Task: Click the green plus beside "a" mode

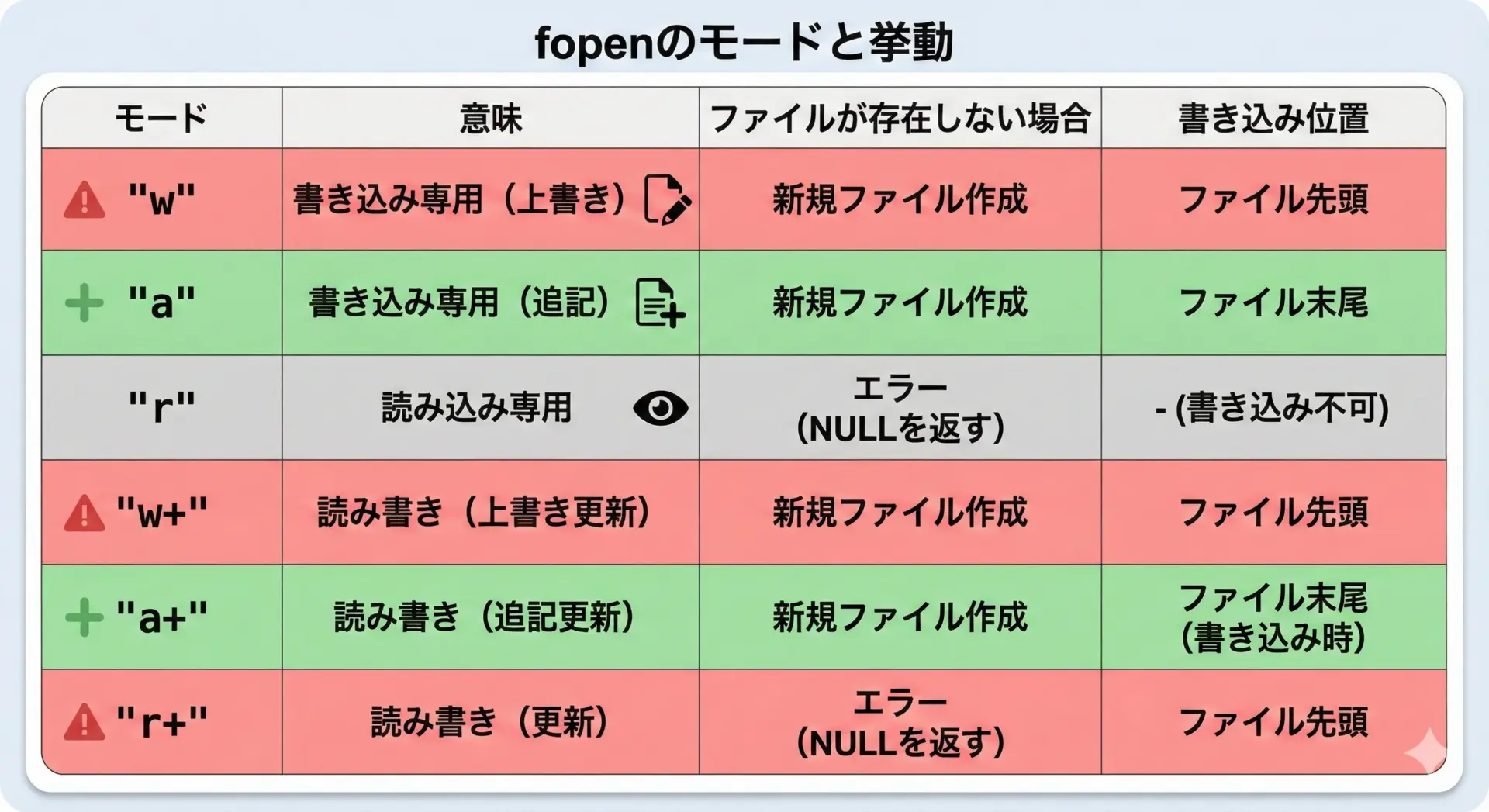Action: pyautogui.click(x=85, y=302)
